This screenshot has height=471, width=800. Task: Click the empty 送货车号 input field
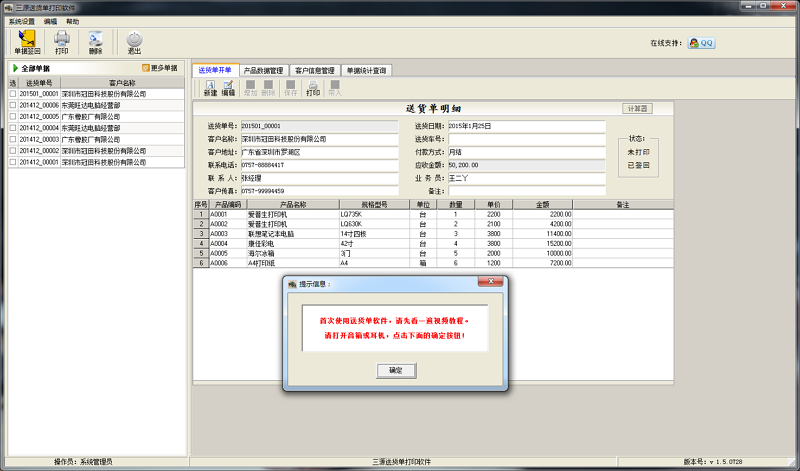point(527,139)
